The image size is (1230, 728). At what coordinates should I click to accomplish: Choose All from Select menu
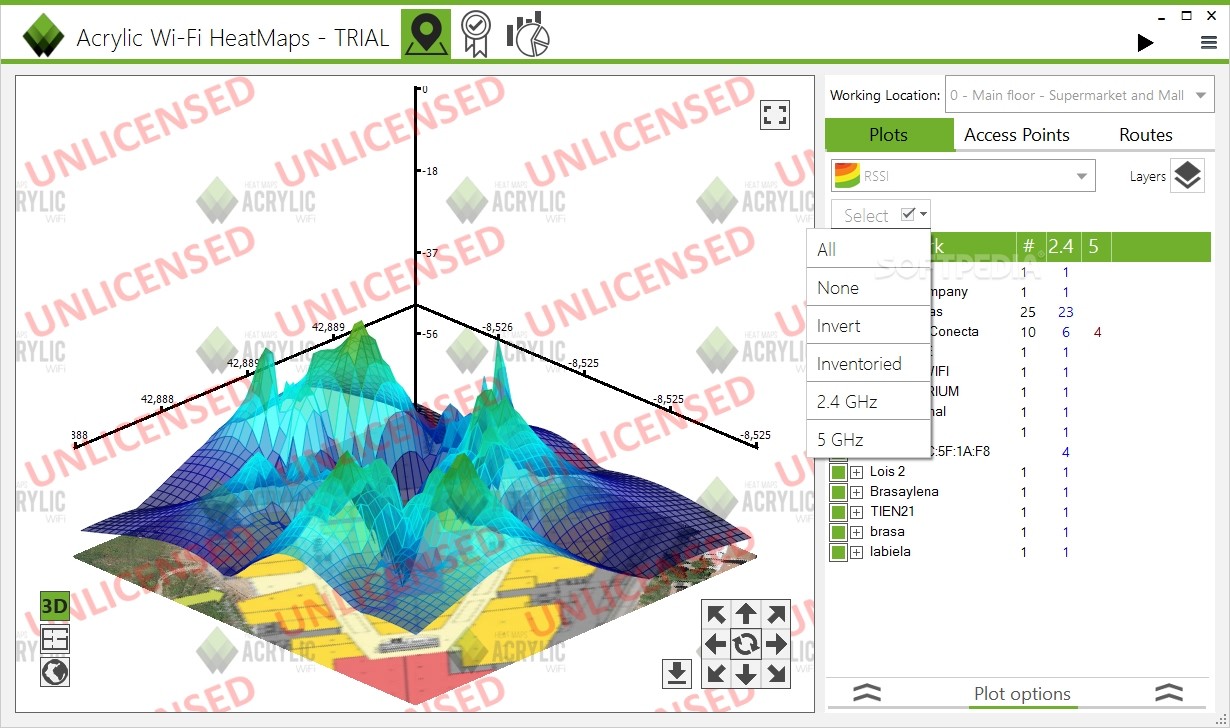tap(868, 249)
